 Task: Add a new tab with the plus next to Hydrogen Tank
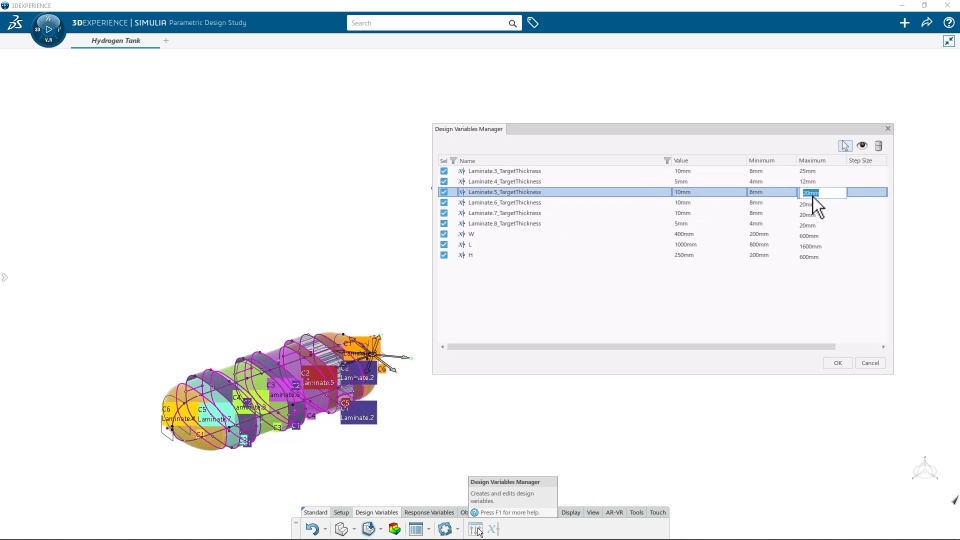coord(166,41)
